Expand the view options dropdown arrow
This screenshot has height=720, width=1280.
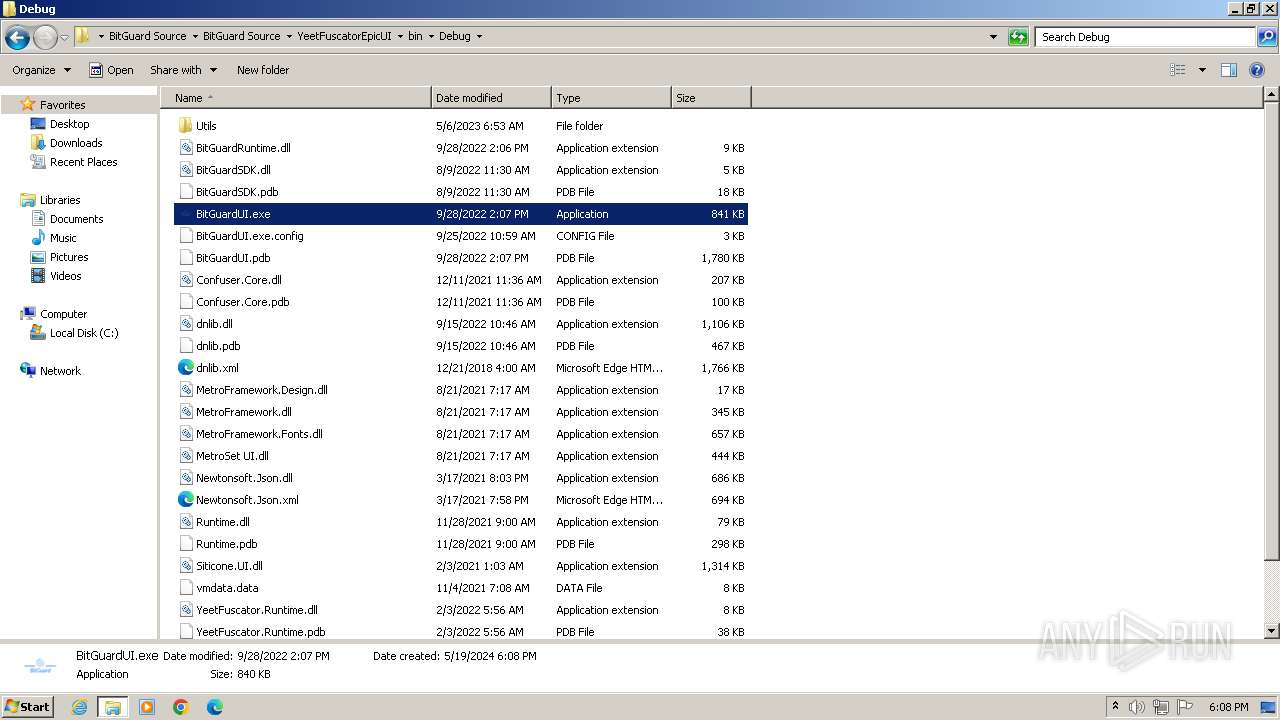(1202, 70)
